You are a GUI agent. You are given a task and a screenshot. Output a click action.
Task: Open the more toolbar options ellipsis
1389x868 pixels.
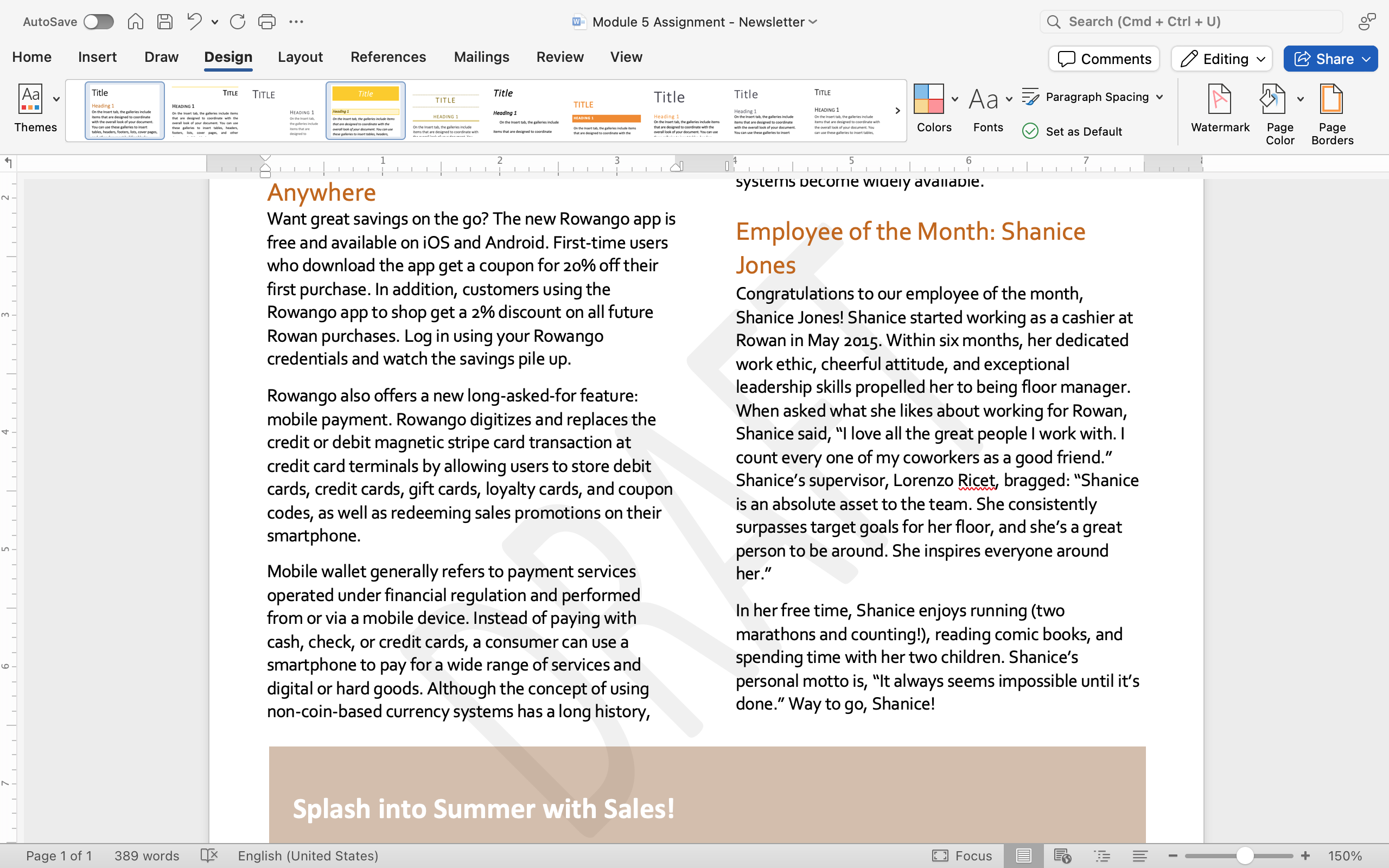[296, 22]
